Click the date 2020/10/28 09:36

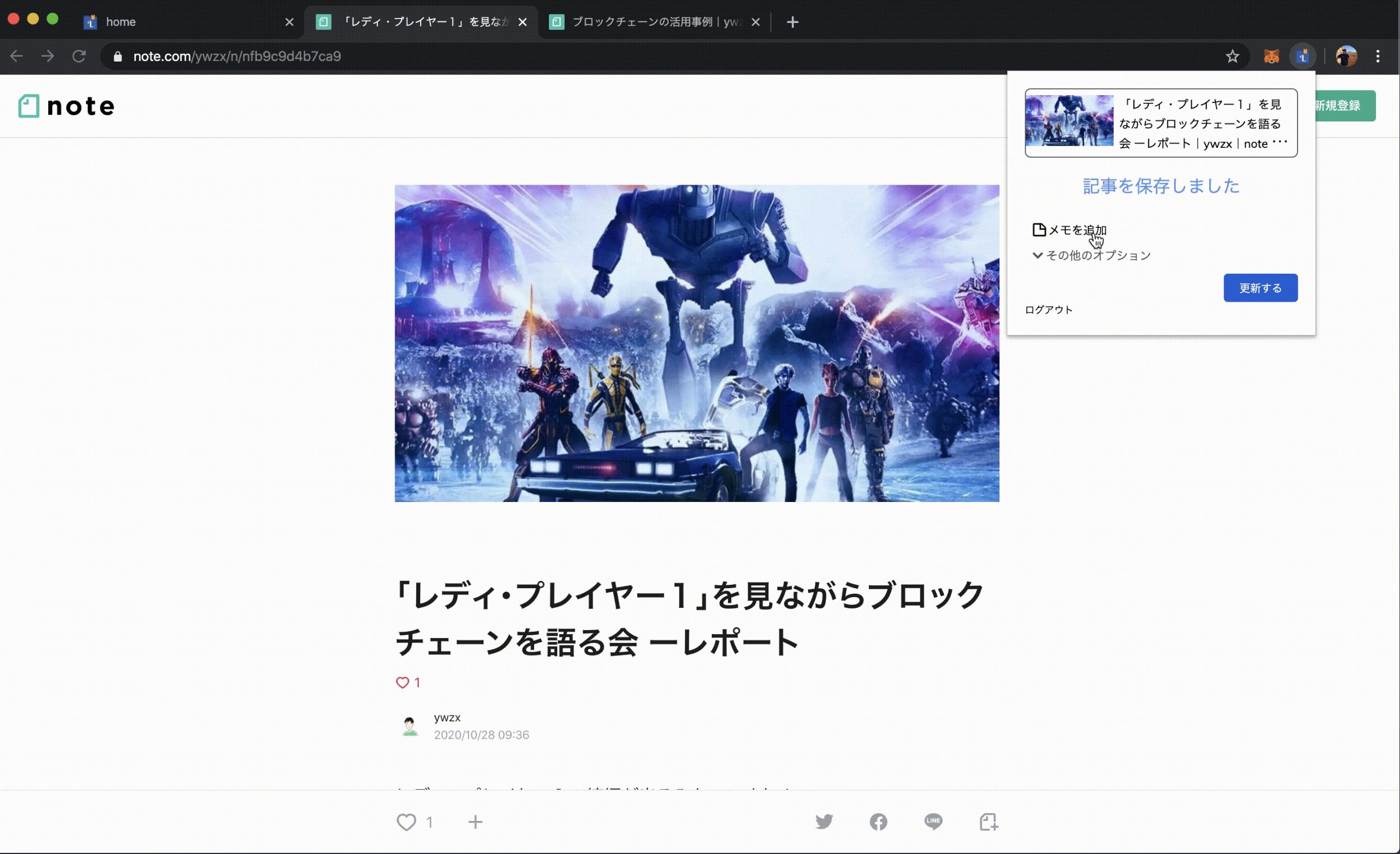tap(481, 735)
